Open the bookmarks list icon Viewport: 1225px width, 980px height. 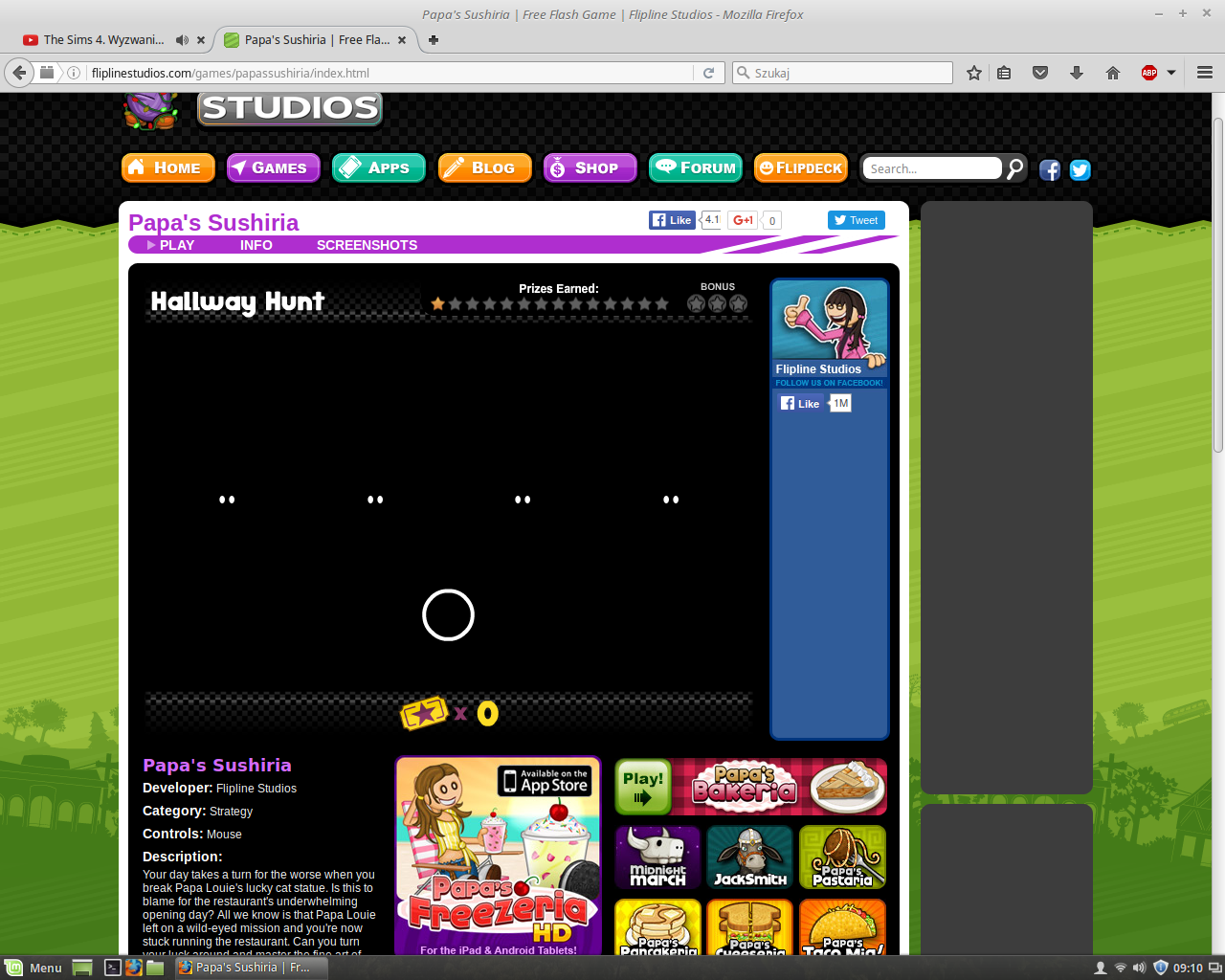(x=1004, y=73)
